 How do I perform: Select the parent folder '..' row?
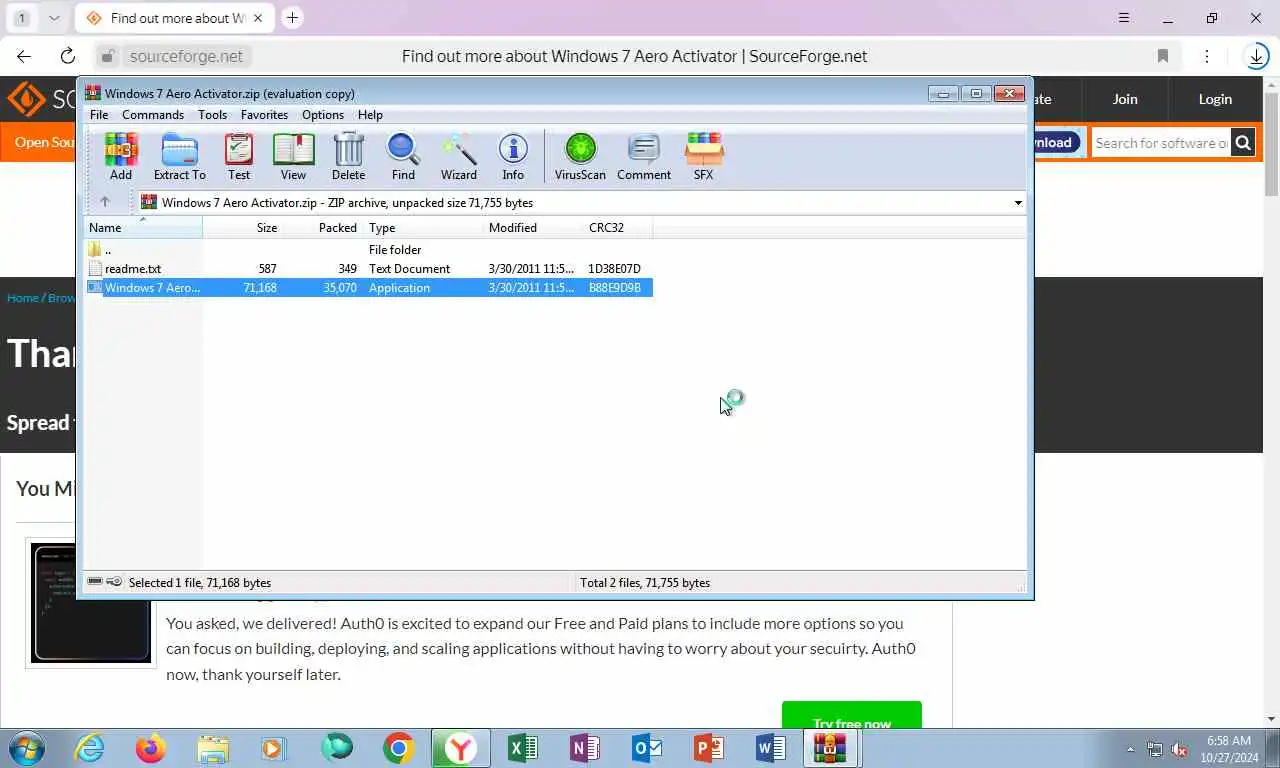click(369, 250)
